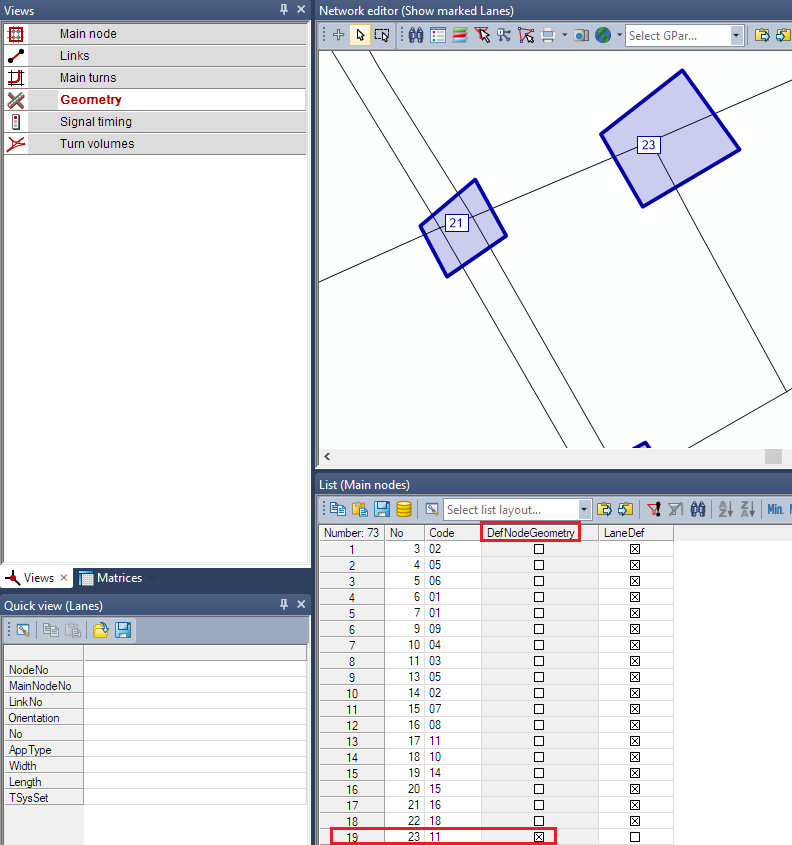Screen dimensions: 792x845
Task: Click the red filter funnel icon in list
Action: (x=654, y=509)
